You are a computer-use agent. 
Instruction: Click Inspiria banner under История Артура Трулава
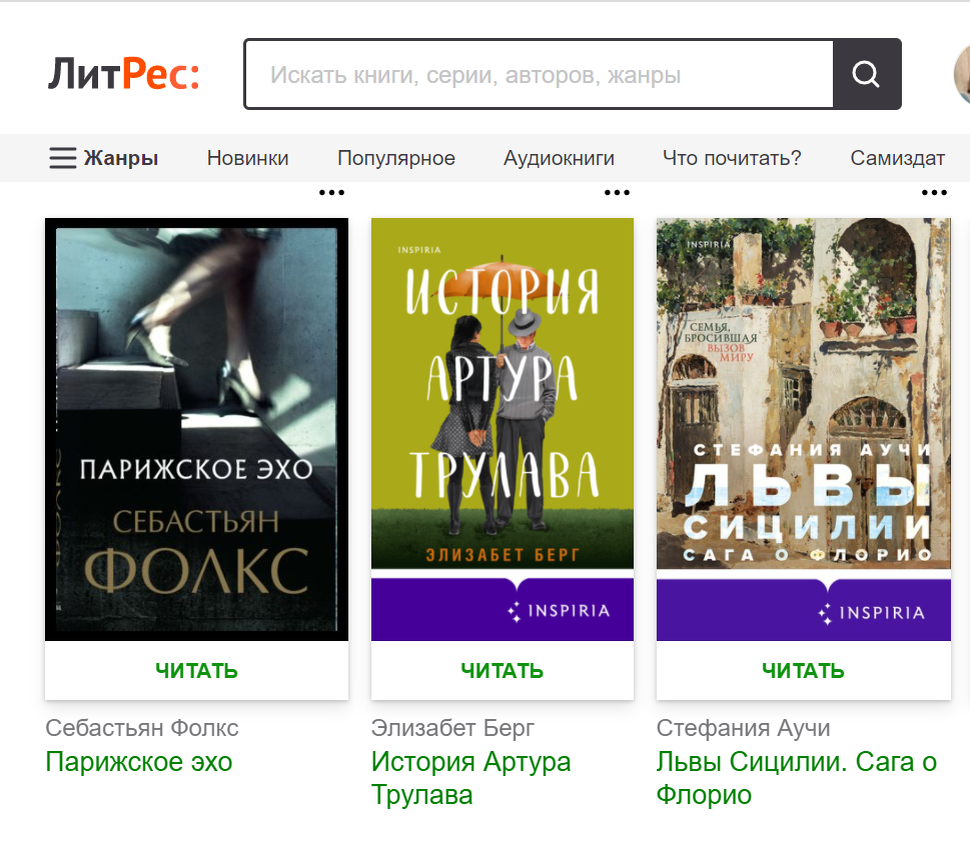[502, 610]
